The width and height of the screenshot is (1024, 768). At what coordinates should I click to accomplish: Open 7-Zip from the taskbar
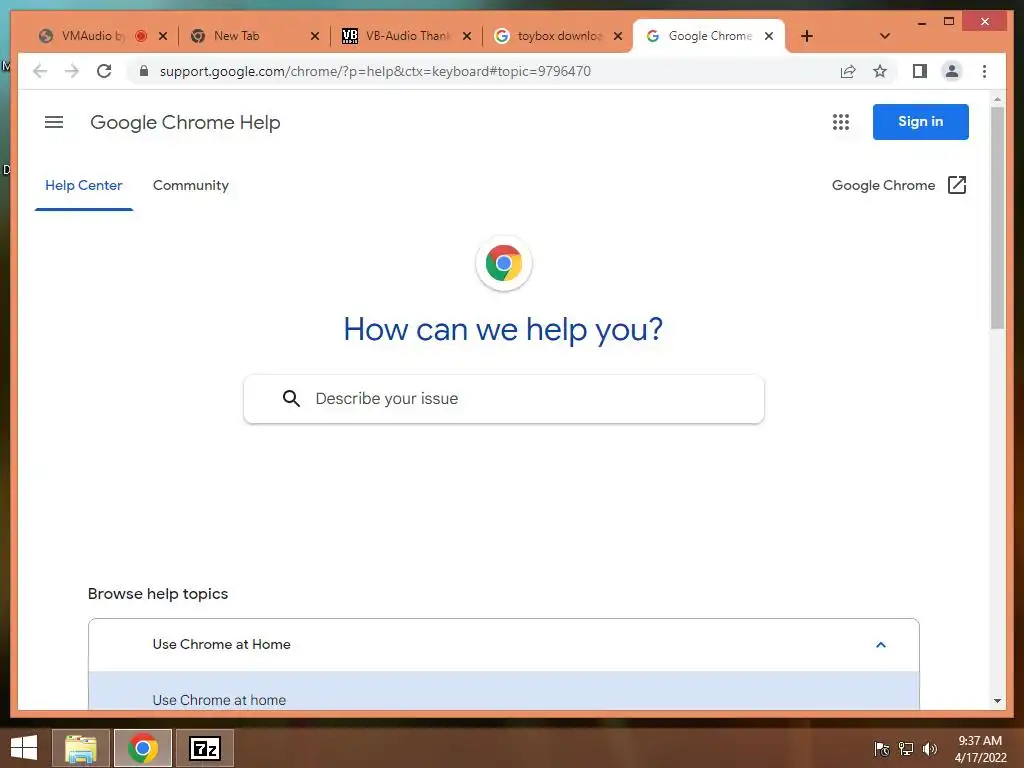205,748
